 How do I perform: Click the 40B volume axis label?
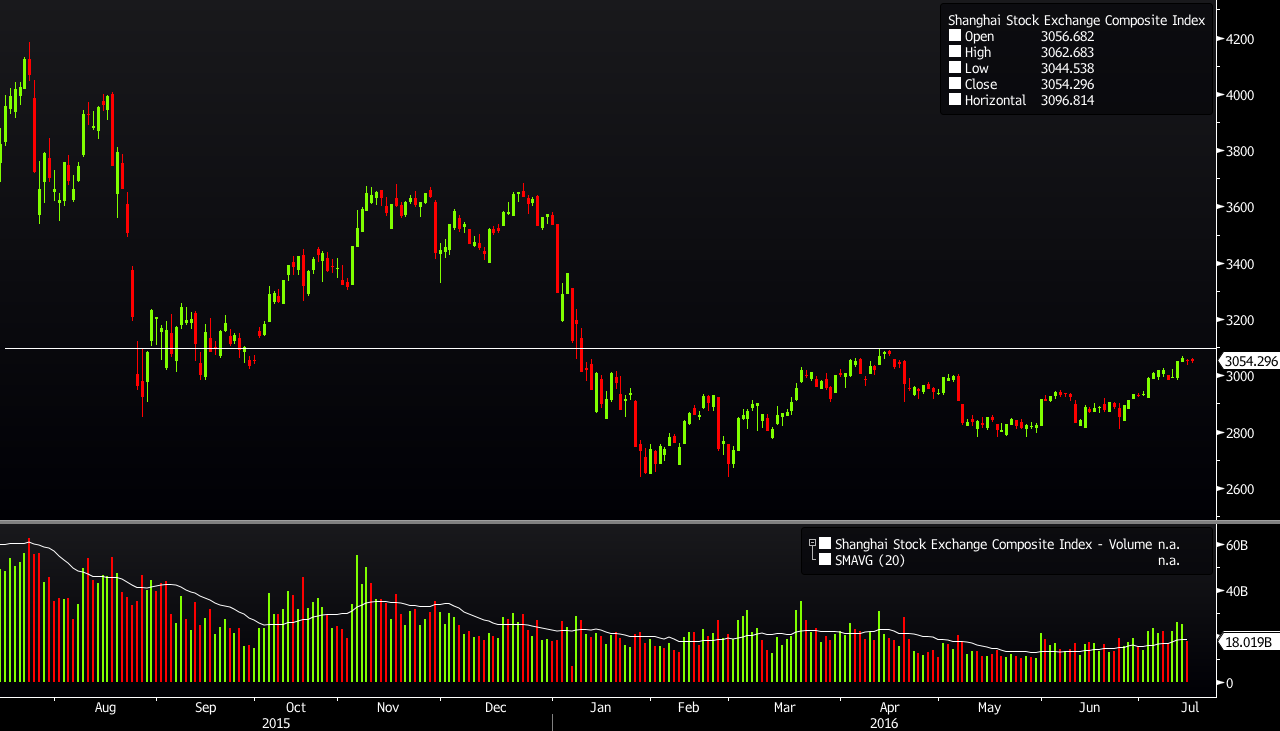pos(1236,591)
